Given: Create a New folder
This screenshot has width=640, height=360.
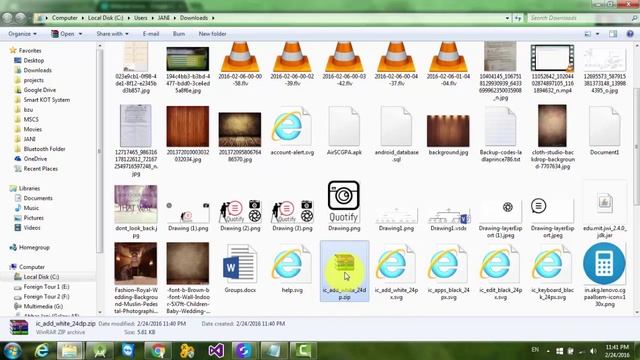Looking at the screenshot, I should point(212,34).
